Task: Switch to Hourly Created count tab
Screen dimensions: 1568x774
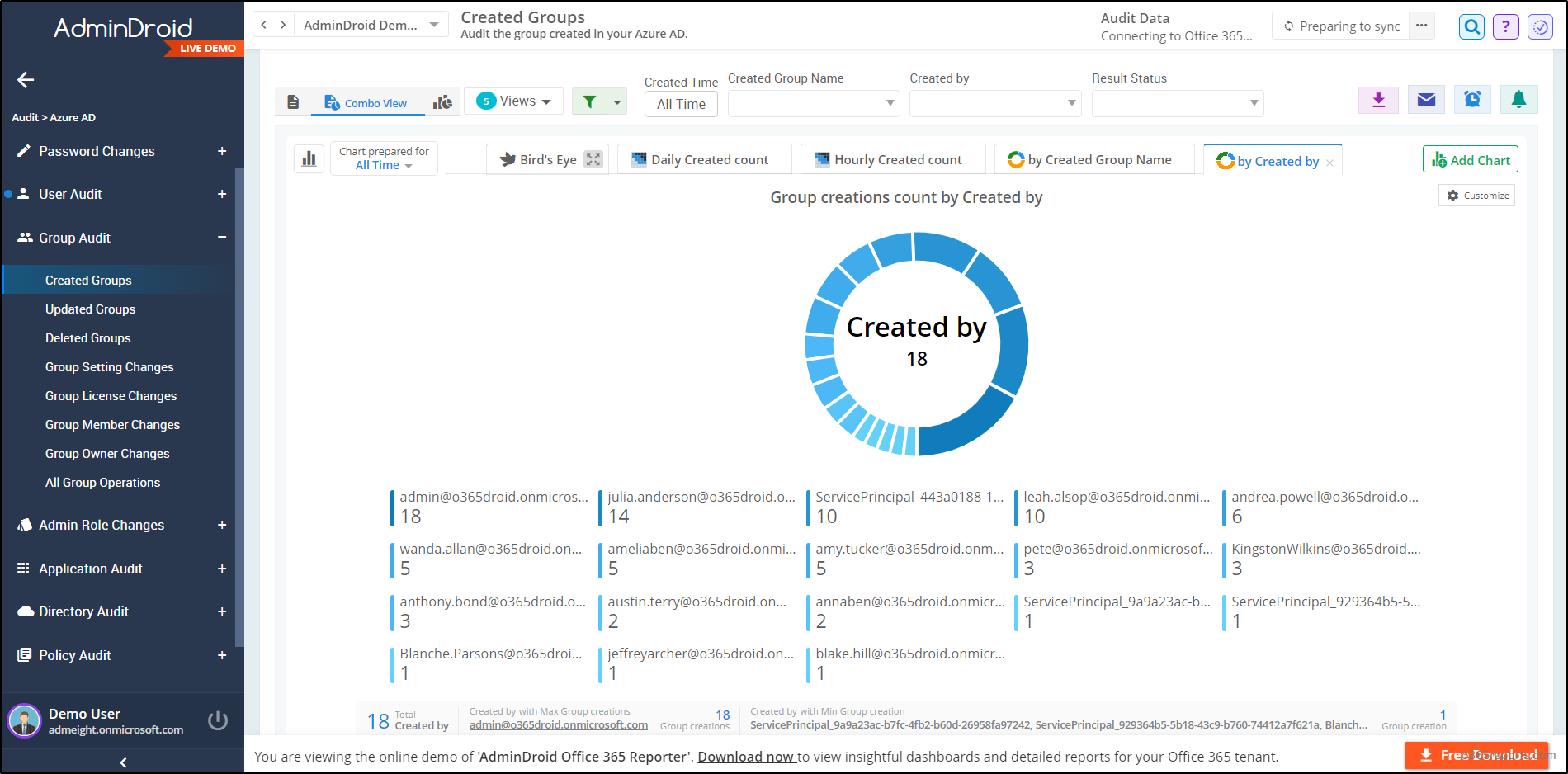Action: coord(892,159)
